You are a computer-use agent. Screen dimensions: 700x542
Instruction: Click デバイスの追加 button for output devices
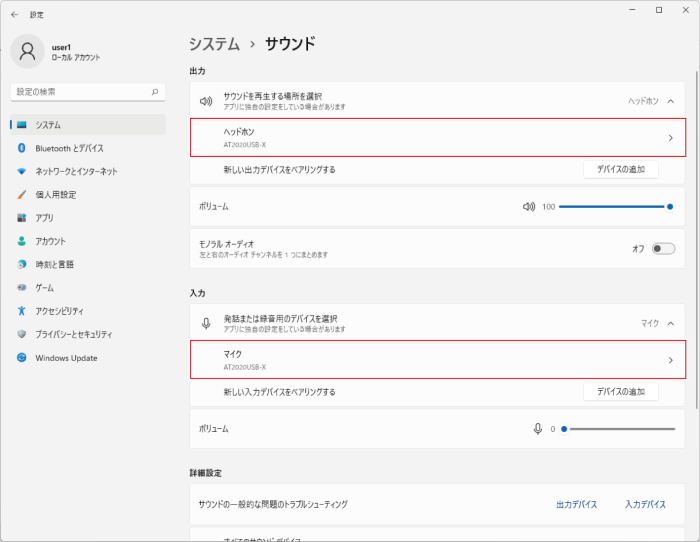pyautogui.click(x=621, y=170)
